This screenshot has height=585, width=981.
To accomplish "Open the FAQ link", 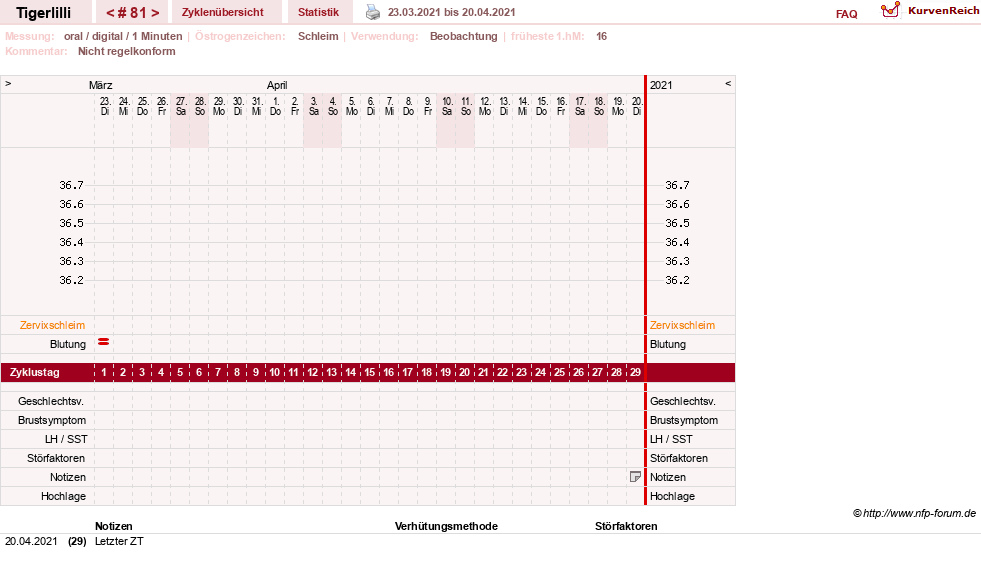I will click(846, 14).
